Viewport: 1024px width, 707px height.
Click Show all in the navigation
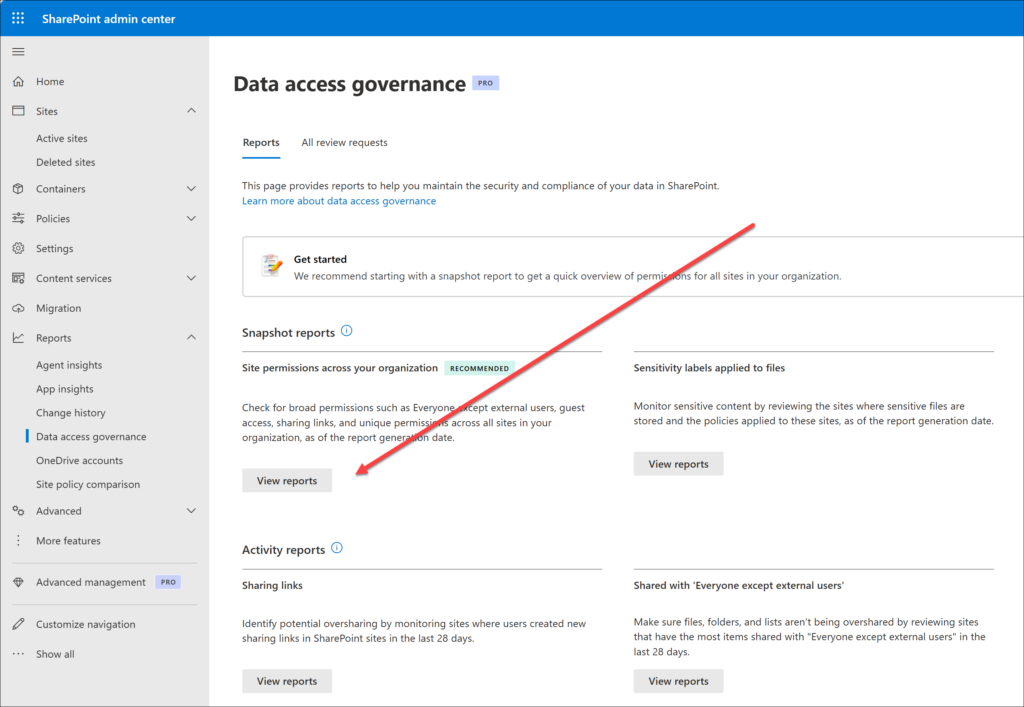point(55,655)
